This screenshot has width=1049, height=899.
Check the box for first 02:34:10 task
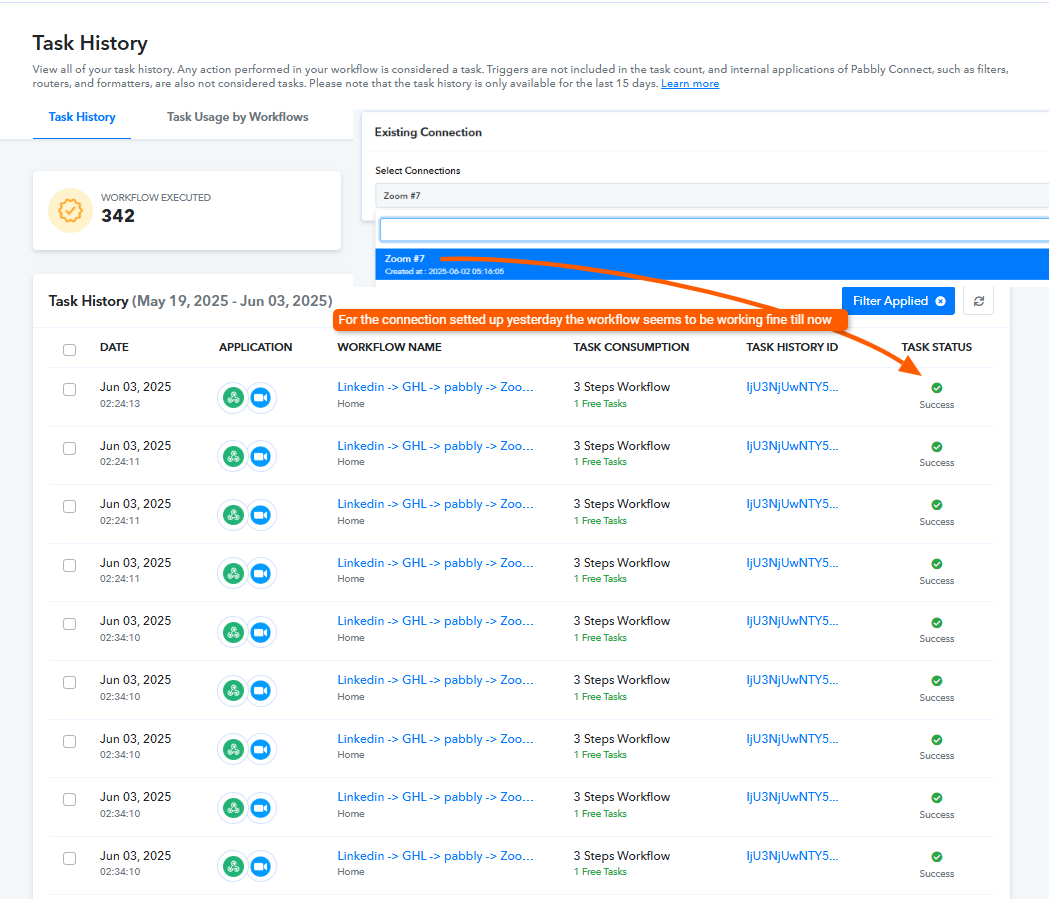point(70,623)
